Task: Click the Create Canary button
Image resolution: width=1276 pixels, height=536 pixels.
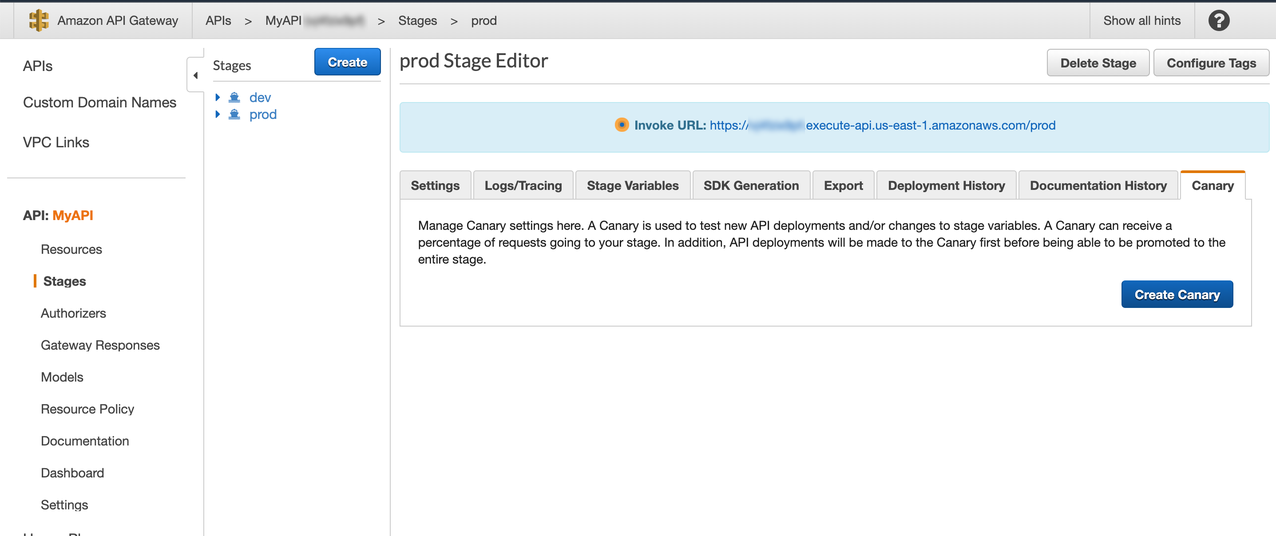Action: click(x=1177, y=294)
